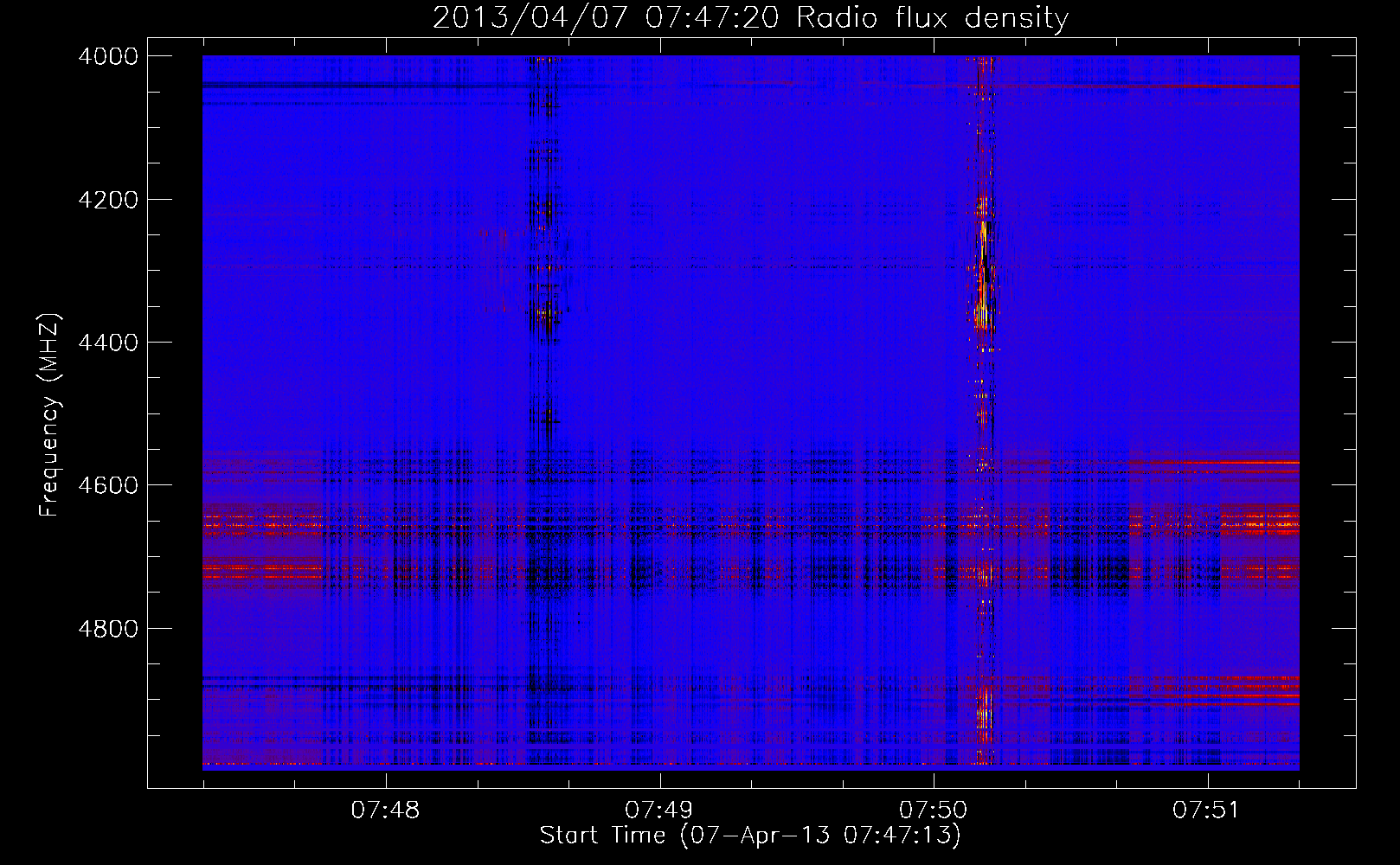Screen dimensions: 1400x865
Task: Click the 07:49 time axis label
Action: (x=659, y=810)
